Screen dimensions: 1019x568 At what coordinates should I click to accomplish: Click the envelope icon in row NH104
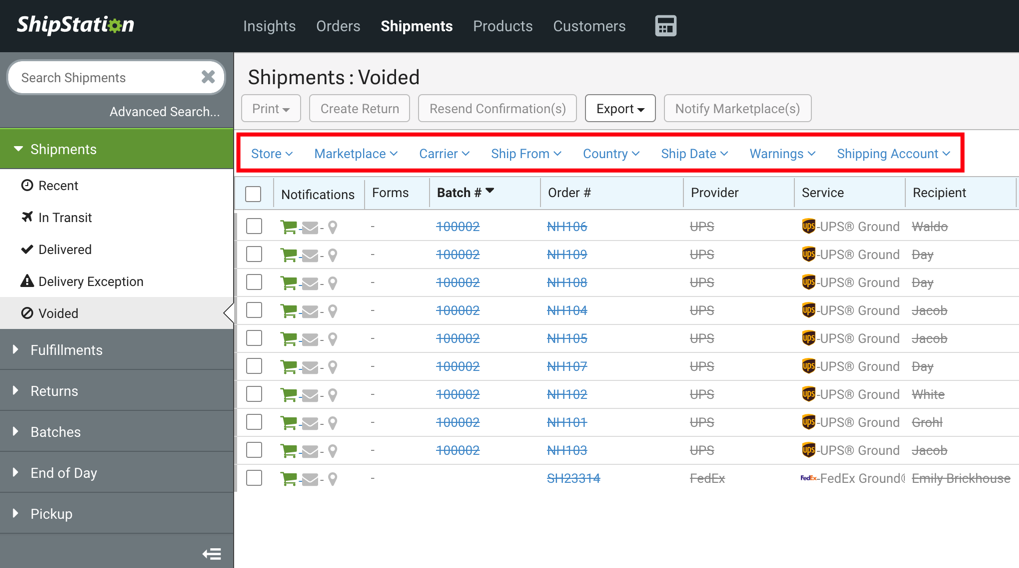(310, 311)
